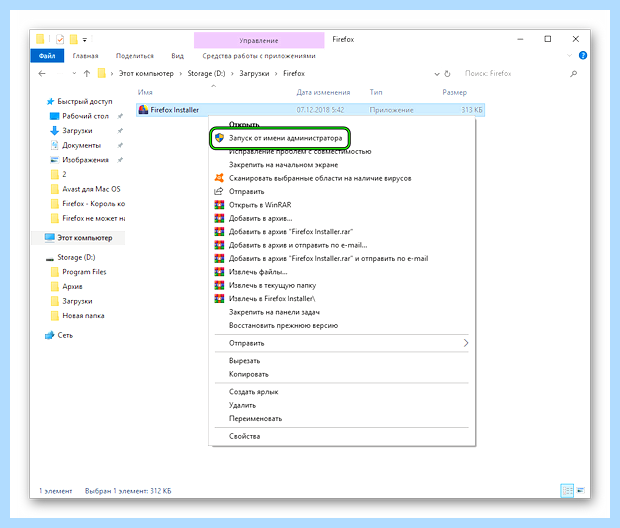Open Сеть in navigation pane
The height and width of the screenshot is (528, 620).
tap(65, 335)
